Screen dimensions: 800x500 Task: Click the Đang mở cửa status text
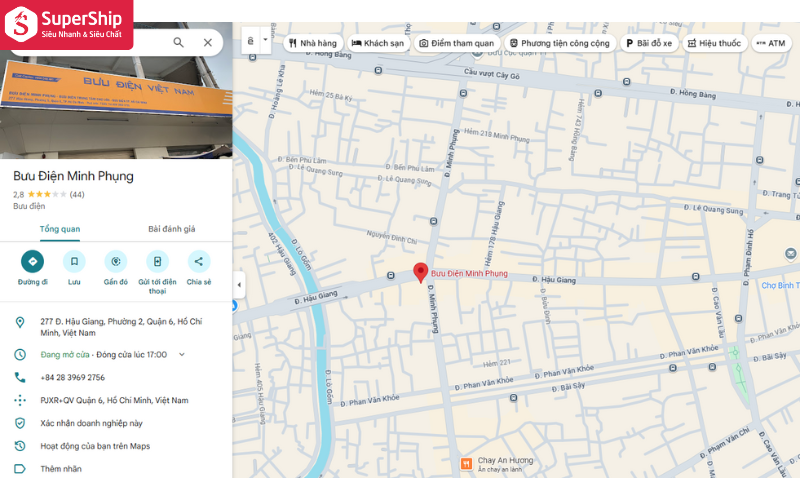tap(65, 355)
